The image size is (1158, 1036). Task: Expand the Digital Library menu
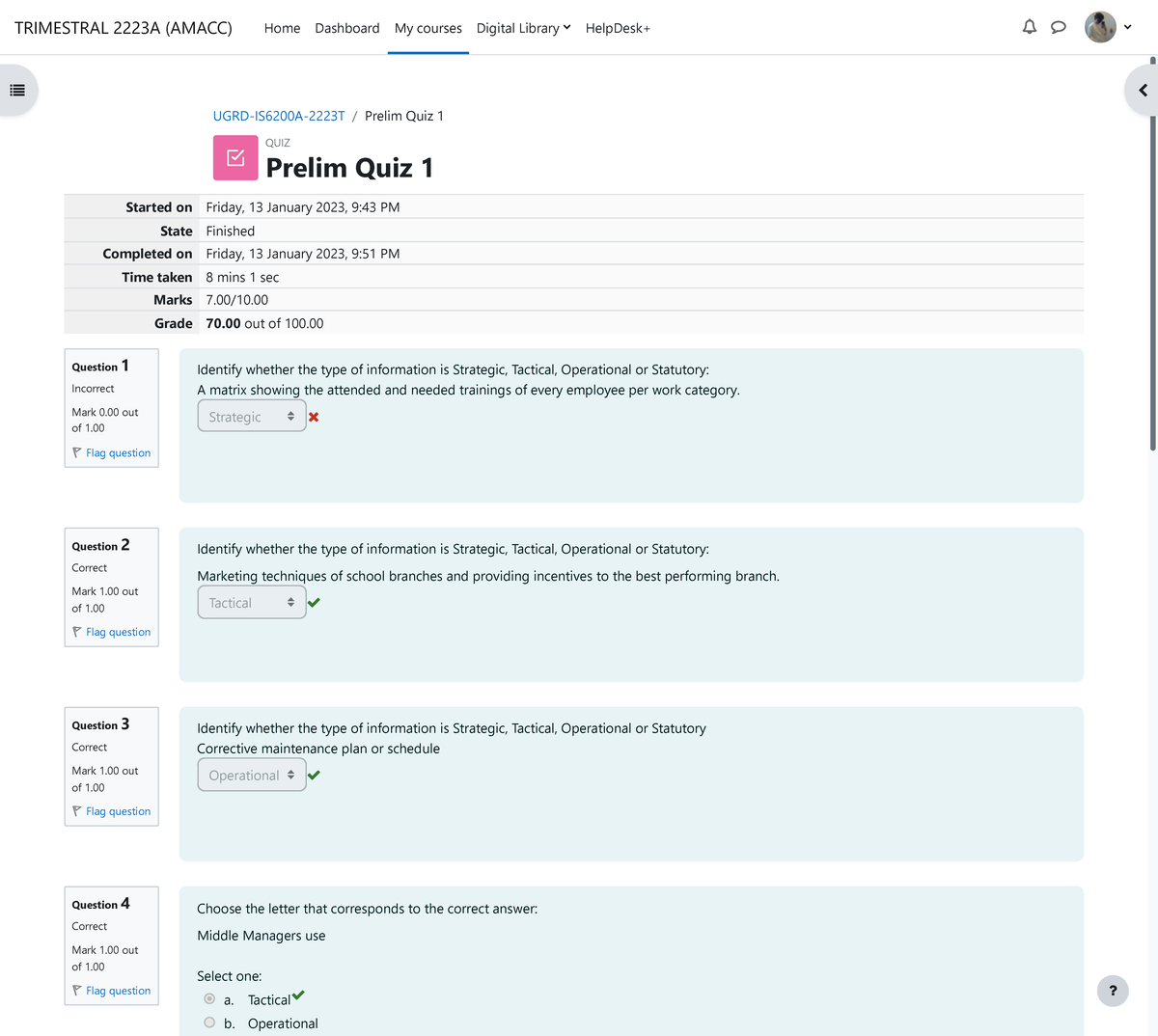523,28
